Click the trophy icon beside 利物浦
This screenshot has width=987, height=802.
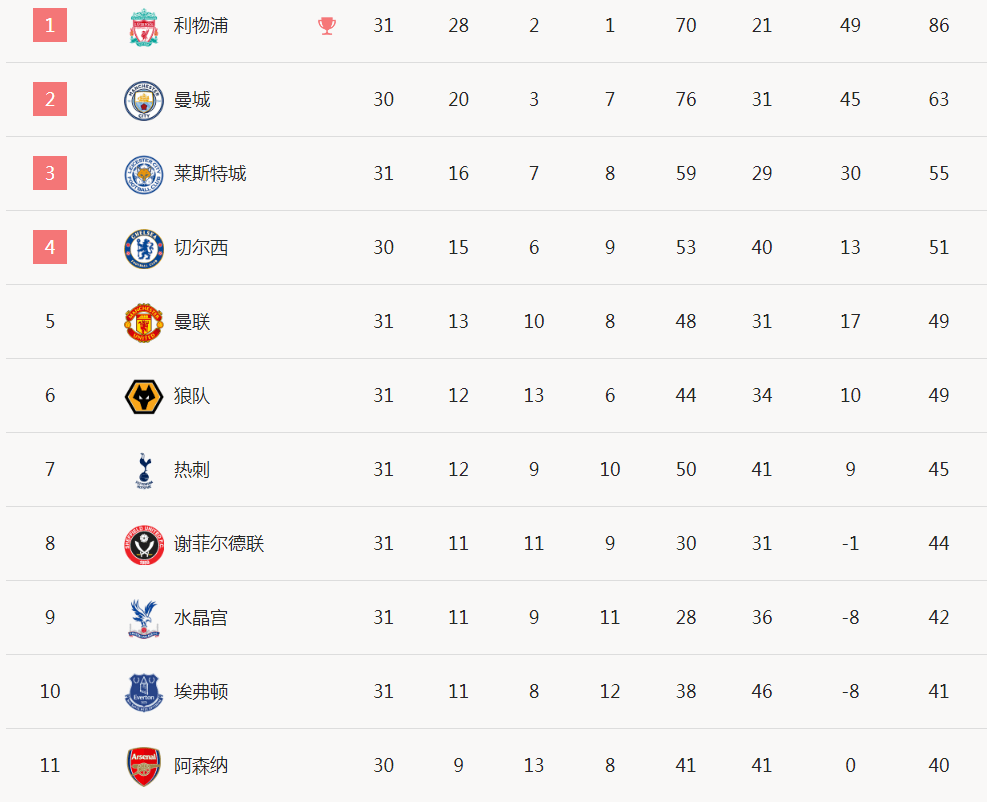[327, 26]
